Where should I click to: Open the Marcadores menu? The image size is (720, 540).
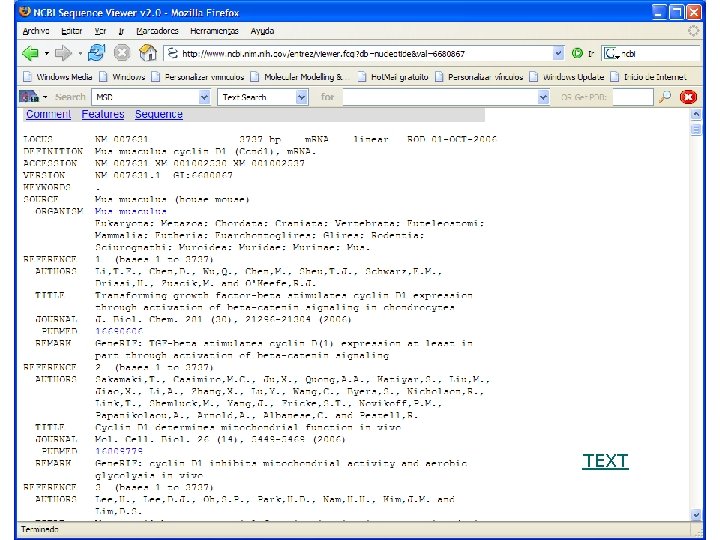tap(157, 31)
